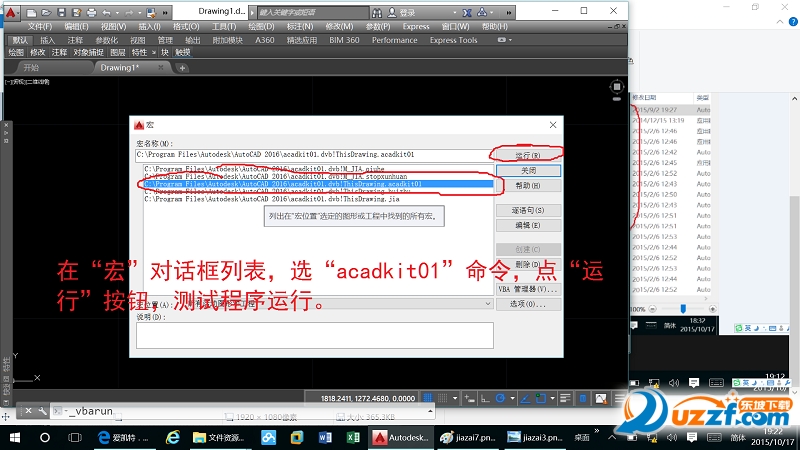Toggle object snap tracking icon in status bar
The height and width of the screenshot is (450, 800).
point(525,398)
